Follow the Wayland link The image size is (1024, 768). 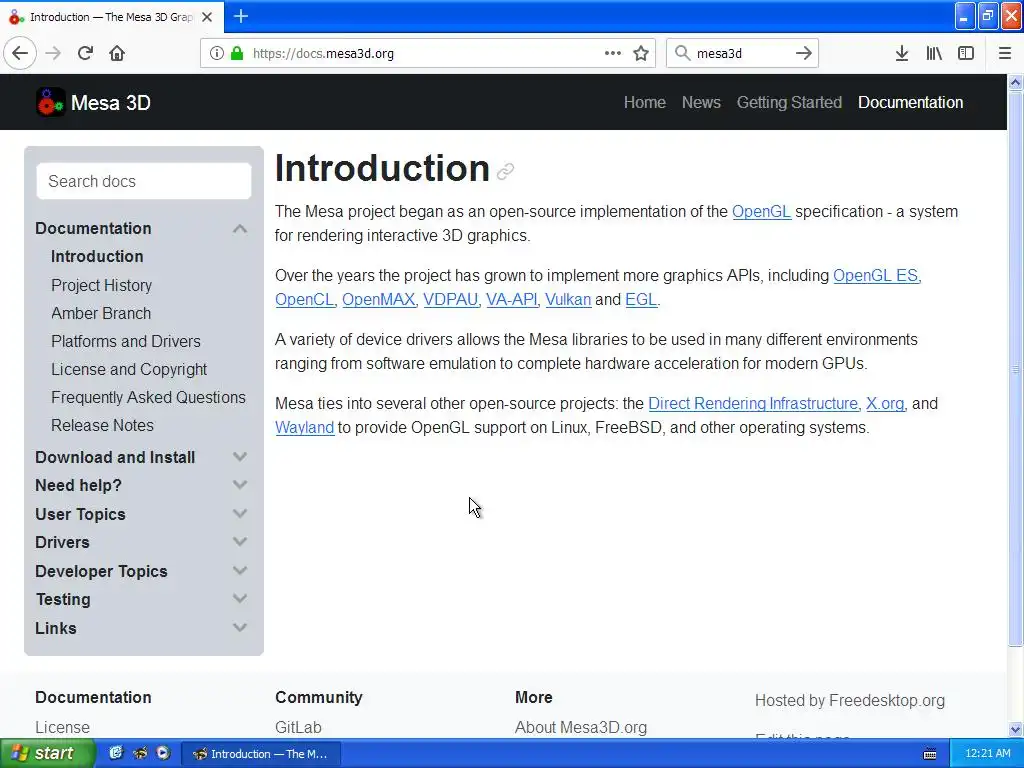[304, 428]
